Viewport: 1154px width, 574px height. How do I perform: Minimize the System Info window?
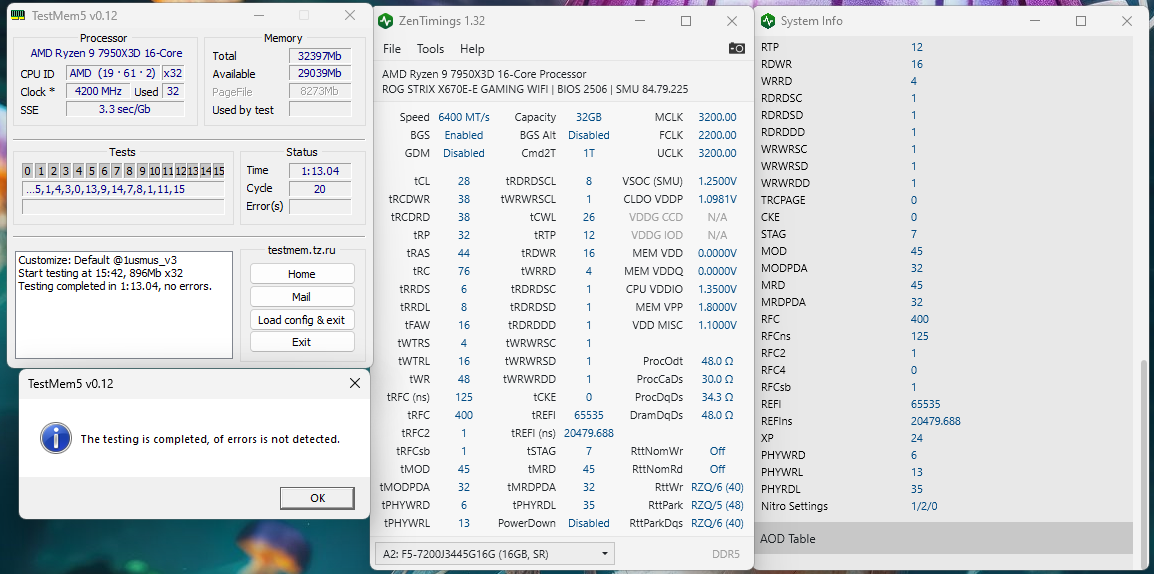click(x=1035, y=21)
